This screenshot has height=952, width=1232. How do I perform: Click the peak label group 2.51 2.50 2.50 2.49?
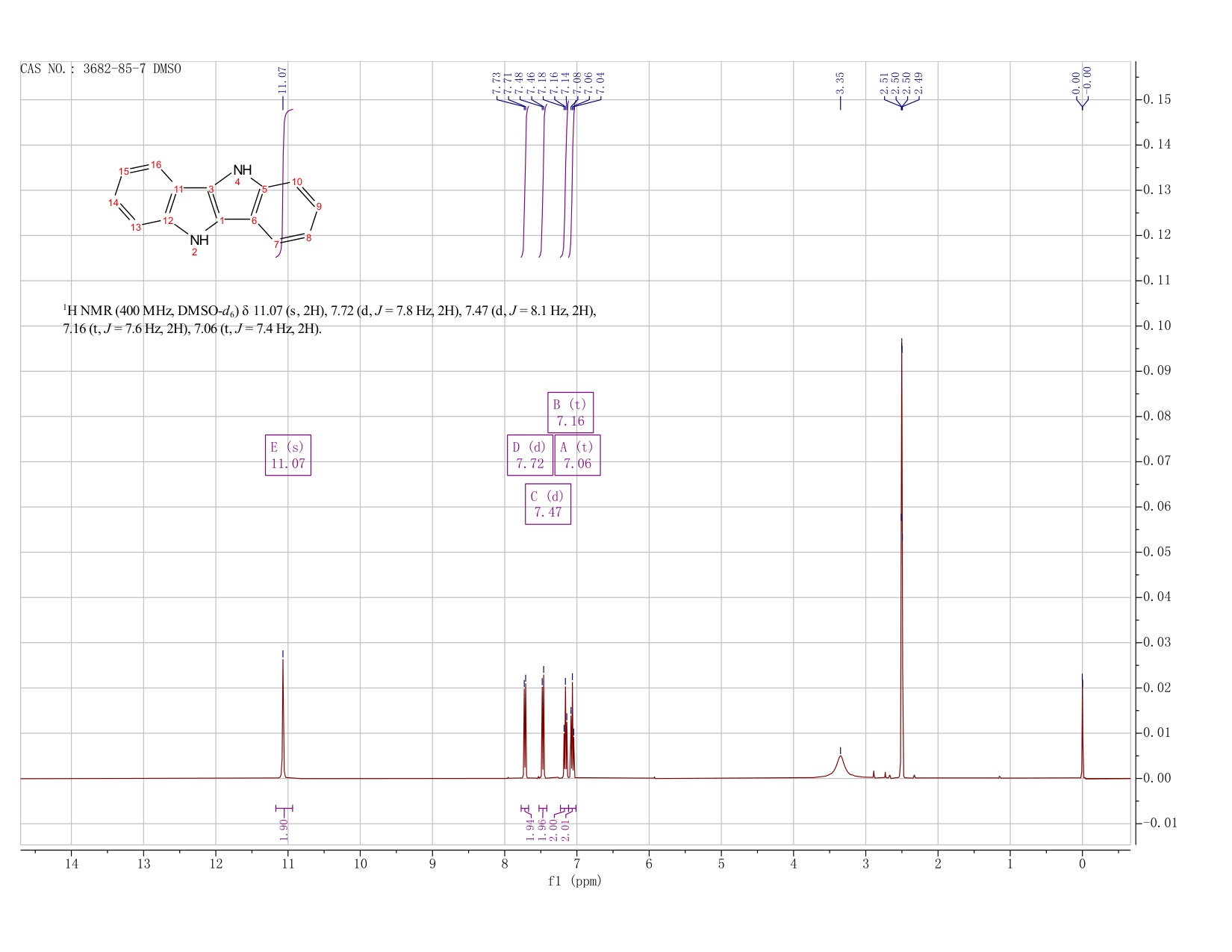click(901, 83)
